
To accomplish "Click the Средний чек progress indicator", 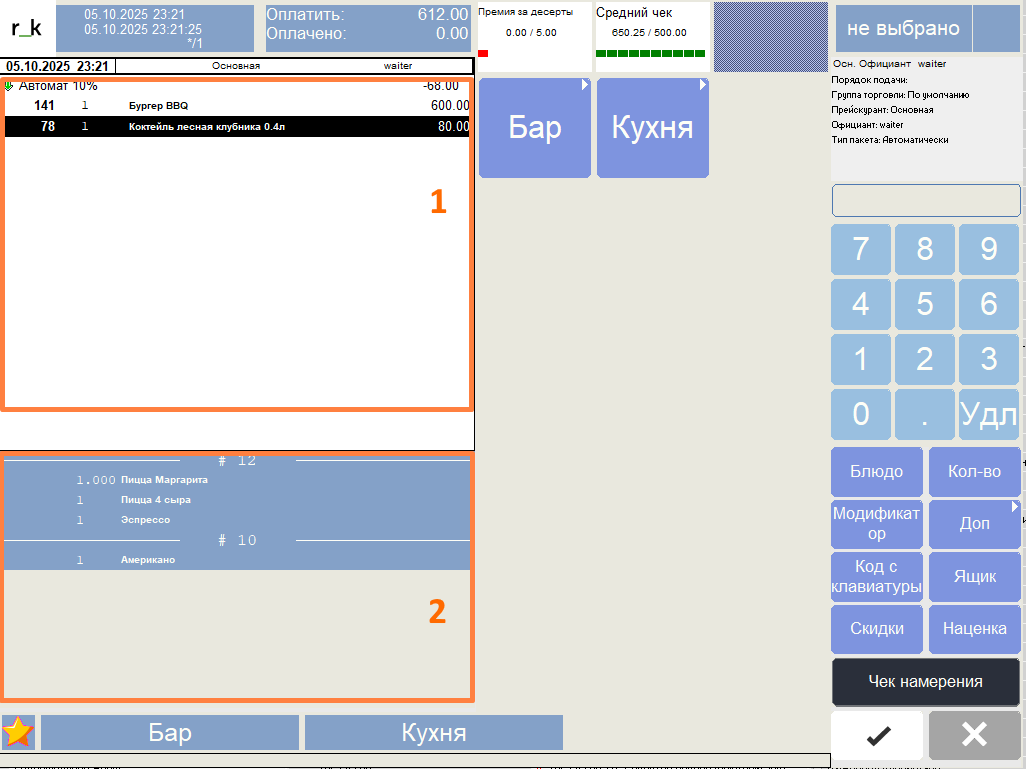I will pos(652,36).
